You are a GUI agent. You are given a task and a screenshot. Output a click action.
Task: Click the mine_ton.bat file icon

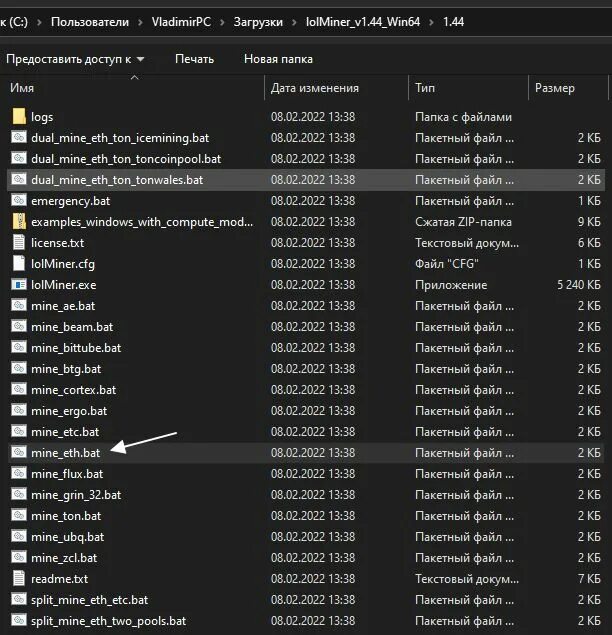tap(19, 516)
